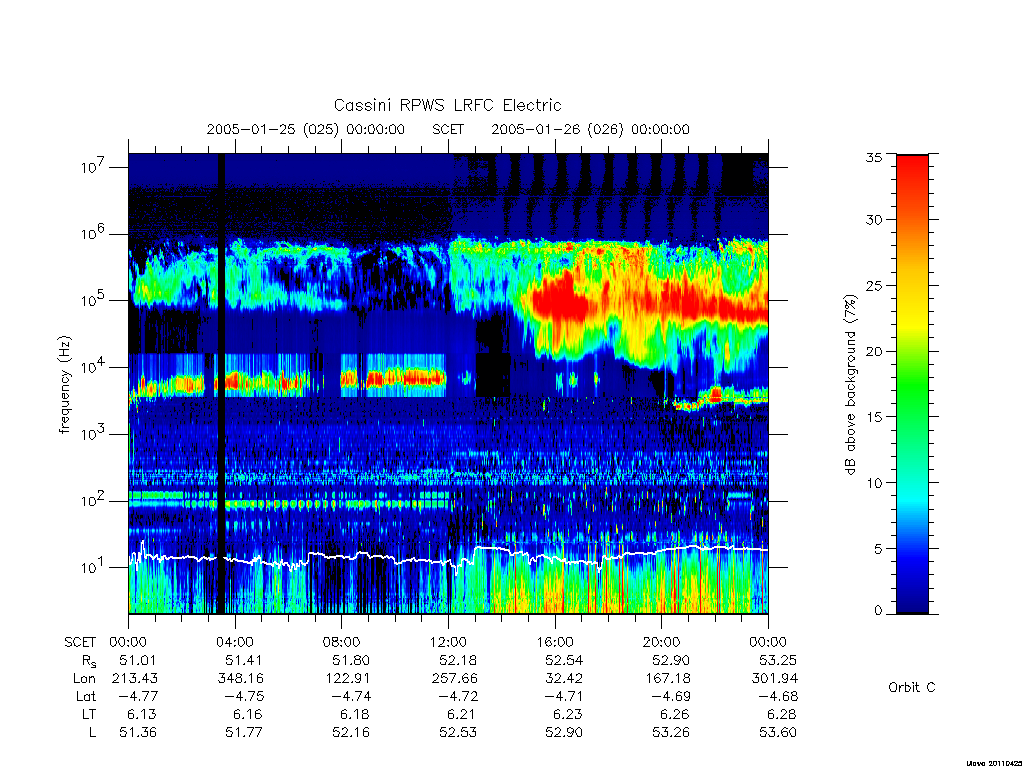Viewport: 1024px width, 768px height.
Task: Click the Lon value 32.42
Action: click(x=564, y=679)
